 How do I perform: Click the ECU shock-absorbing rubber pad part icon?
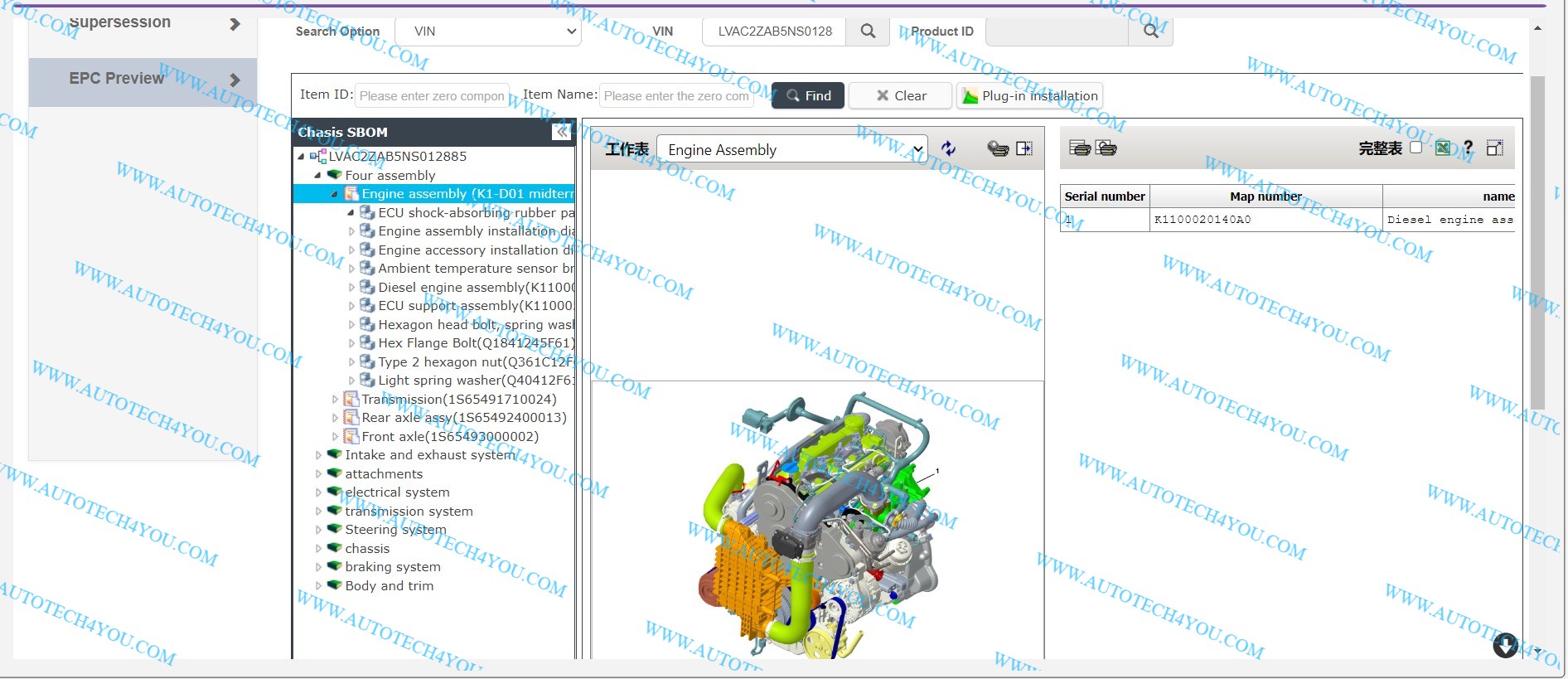point(368,212)
